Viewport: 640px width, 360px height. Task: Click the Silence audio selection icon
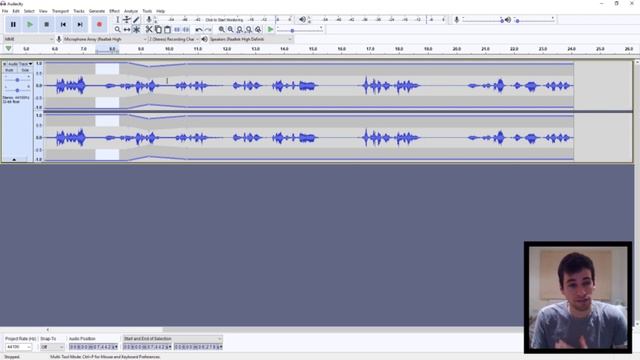point(186,29)
